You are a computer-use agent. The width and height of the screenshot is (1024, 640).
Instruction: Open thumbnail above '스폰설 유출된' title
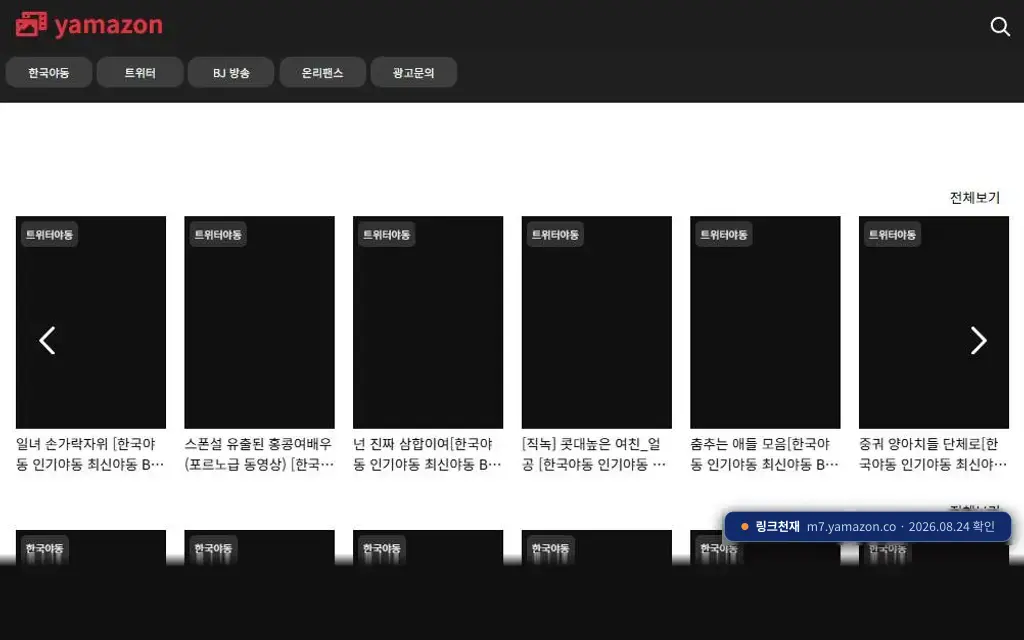(x=259, y=322)
